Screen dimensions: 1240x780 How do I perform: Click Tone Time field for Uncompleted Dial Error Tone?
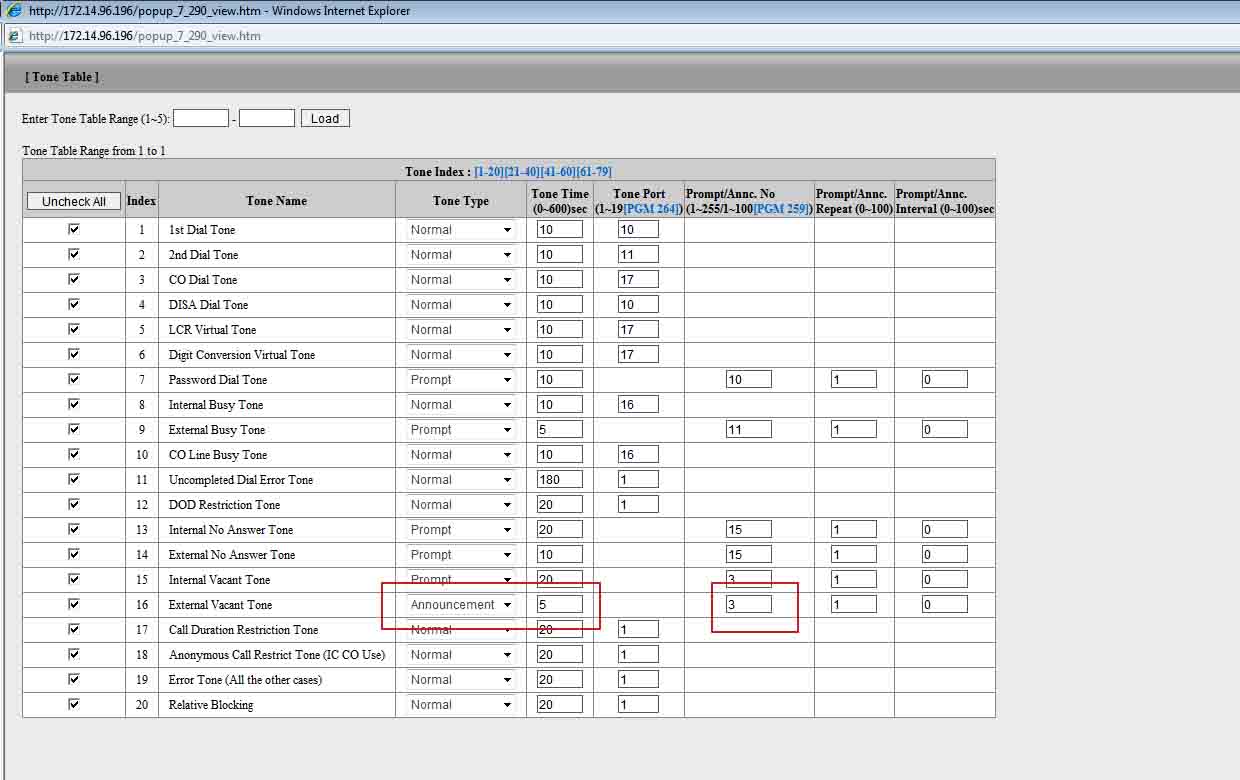click(559, 480)
